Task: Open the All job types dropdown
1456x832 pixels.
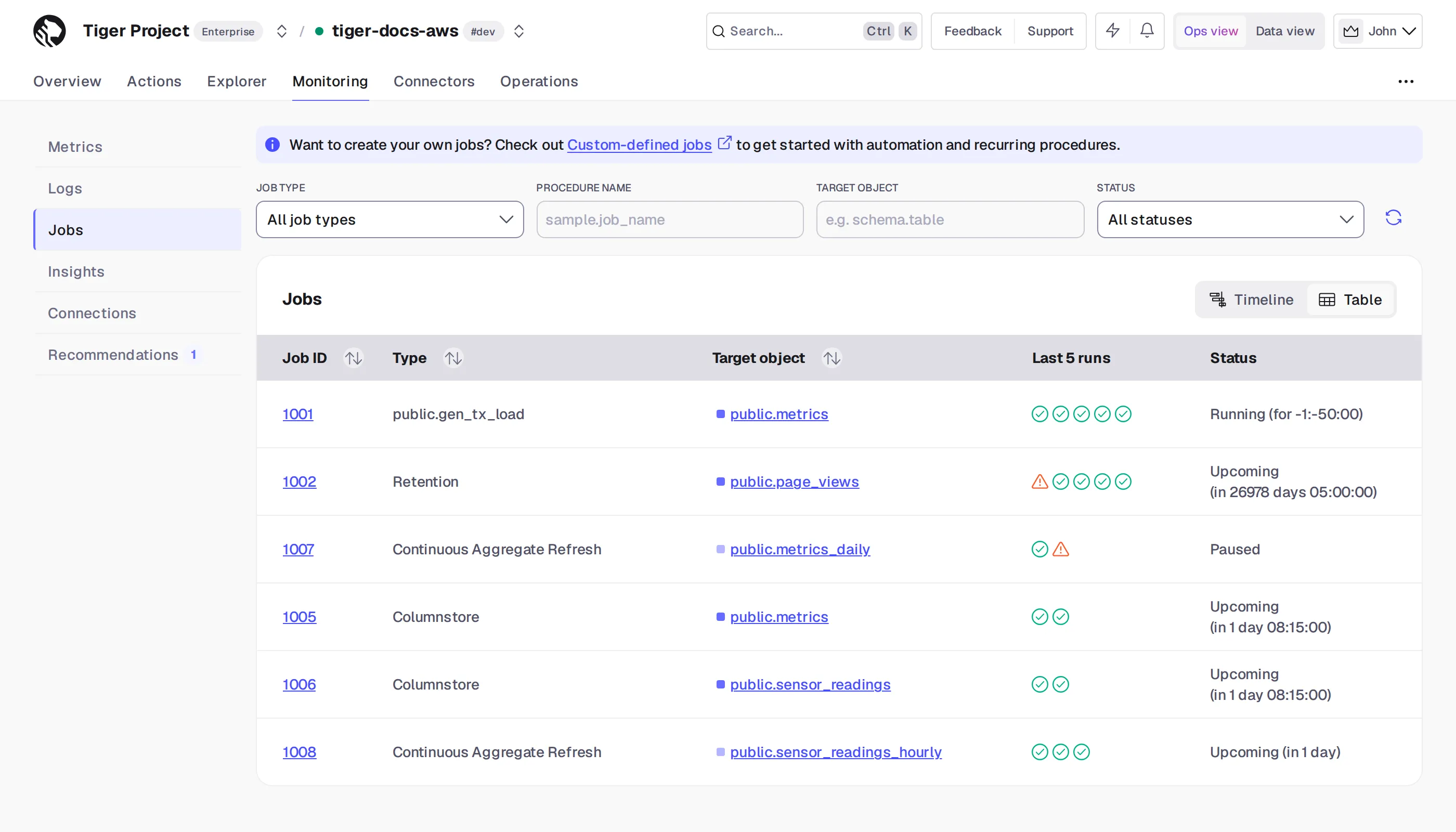Action: (x=389, y=219)
